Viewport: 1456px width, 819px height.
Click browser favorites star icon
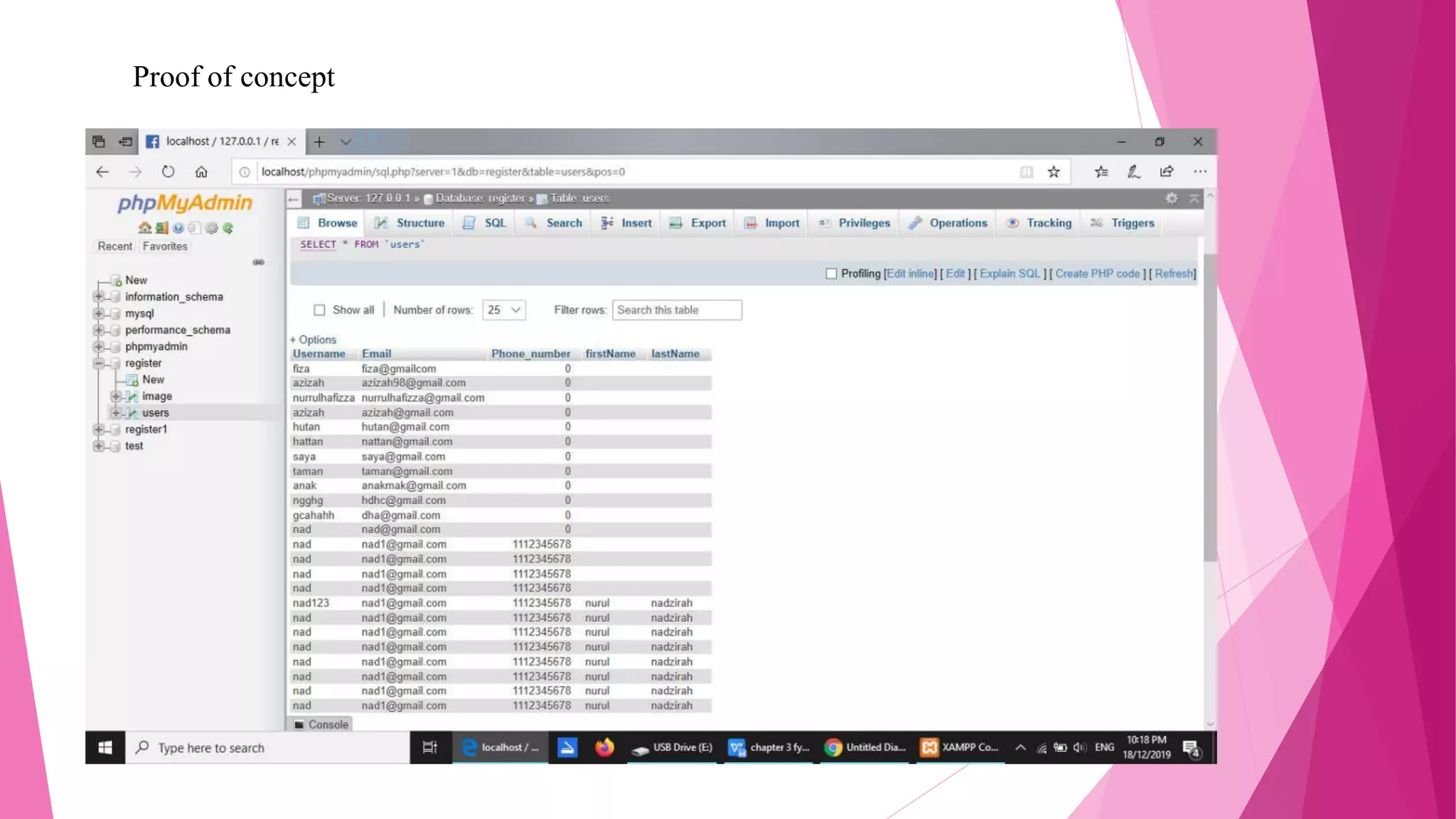[x=1054, y=172]
